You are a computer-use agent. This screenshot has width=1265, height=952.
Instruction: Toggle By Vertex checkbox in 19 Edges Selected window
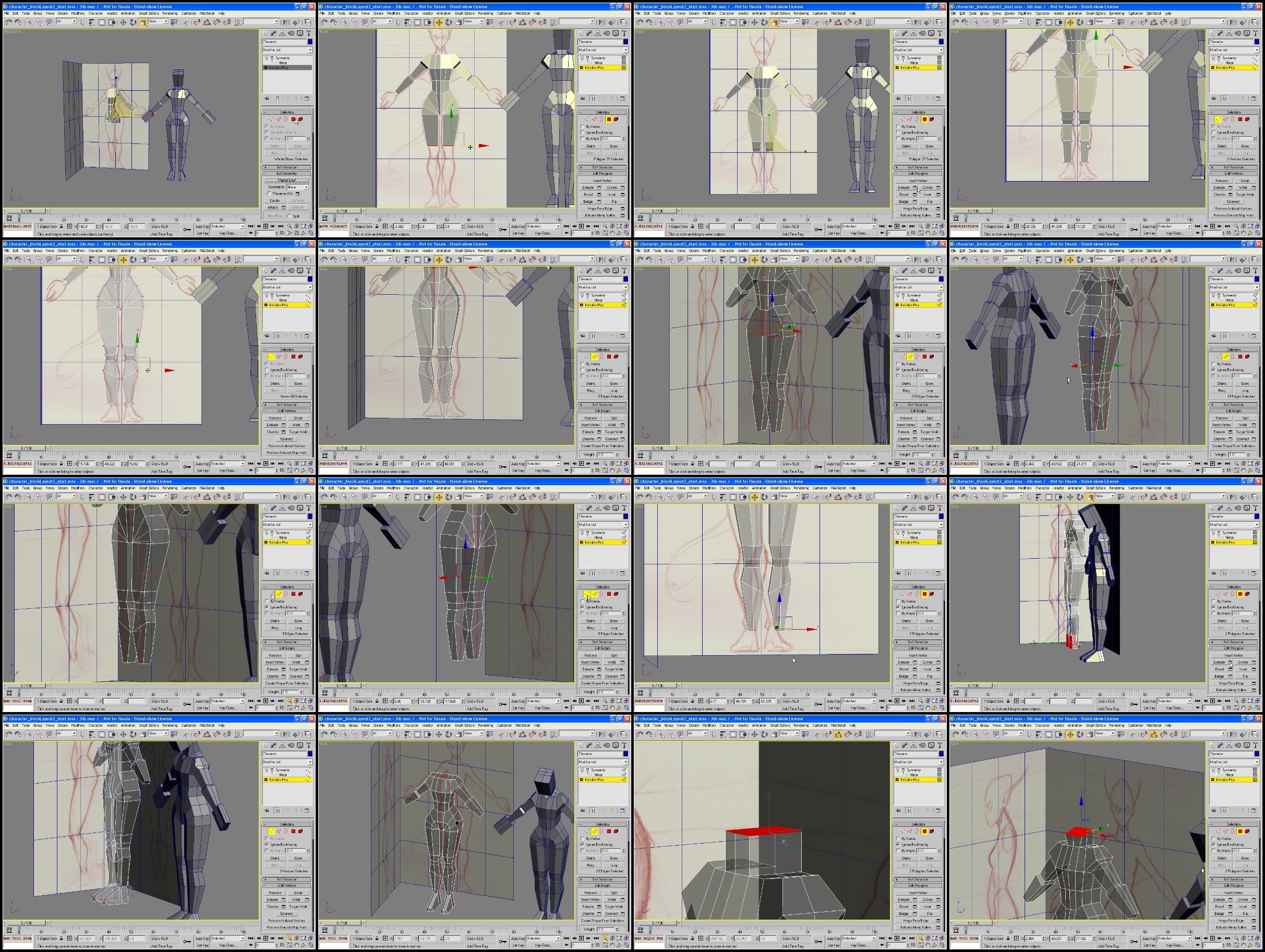point(1213,364)
